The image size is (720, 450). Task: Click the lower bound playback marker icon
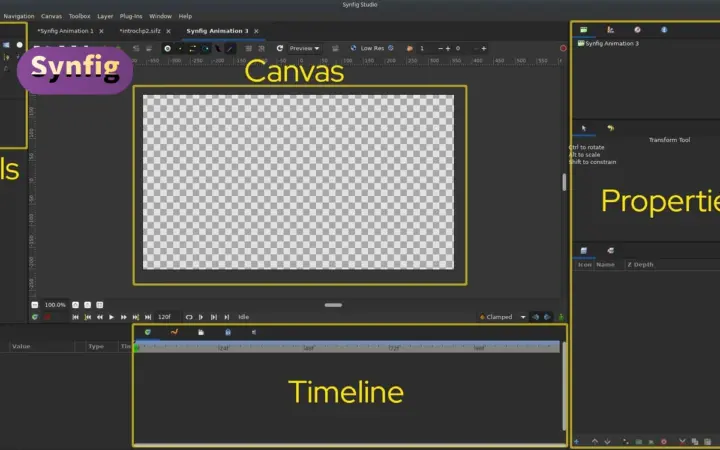(x=201, y=317)
